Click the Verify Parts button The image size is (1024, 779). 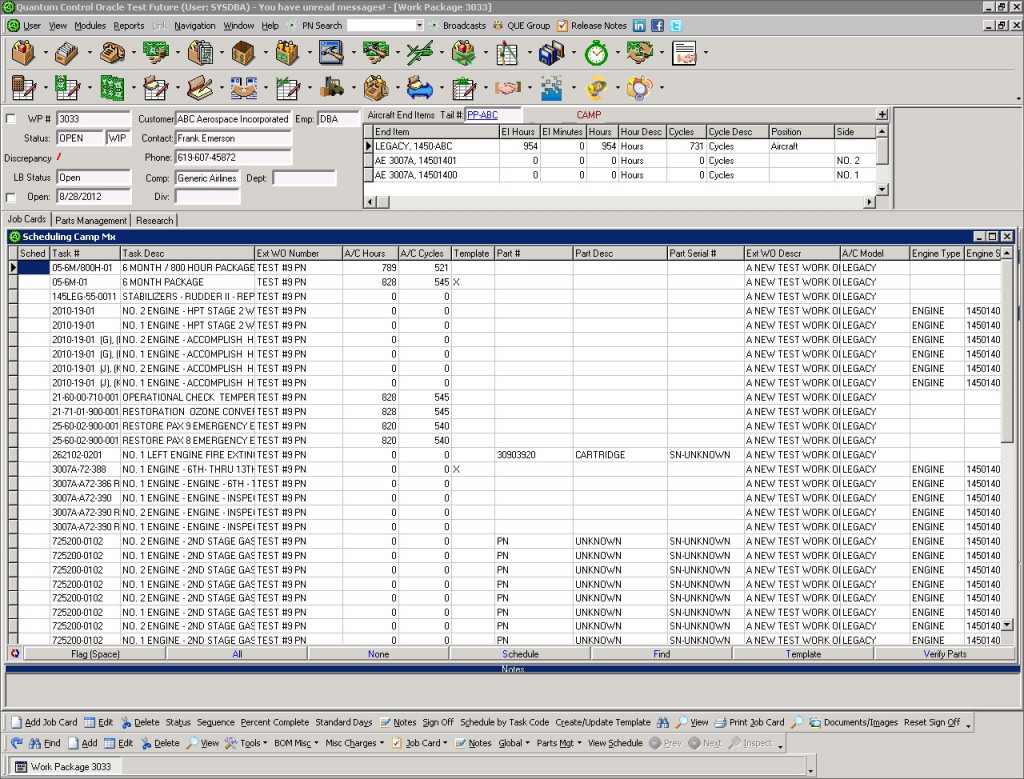[x=943, y=654]
